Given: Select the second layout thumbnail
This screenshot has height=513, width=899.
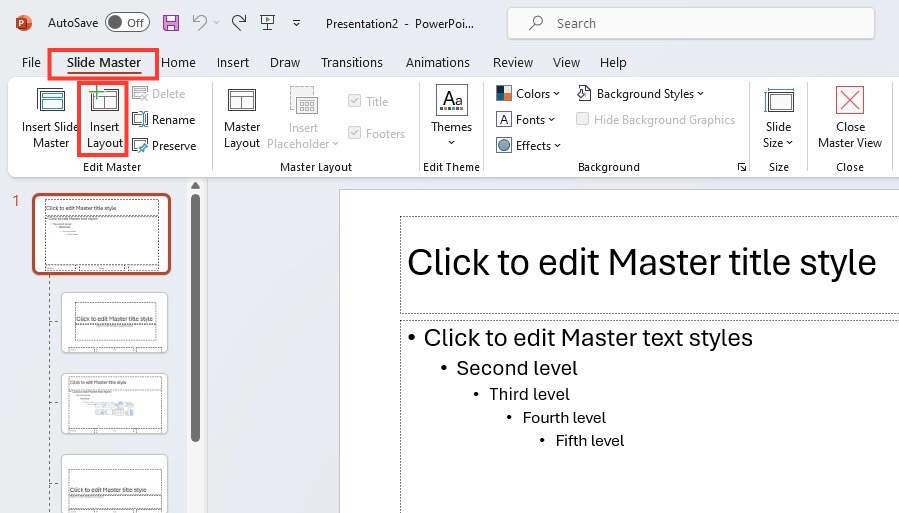Looking at the screenshot, I should [115, 322].
